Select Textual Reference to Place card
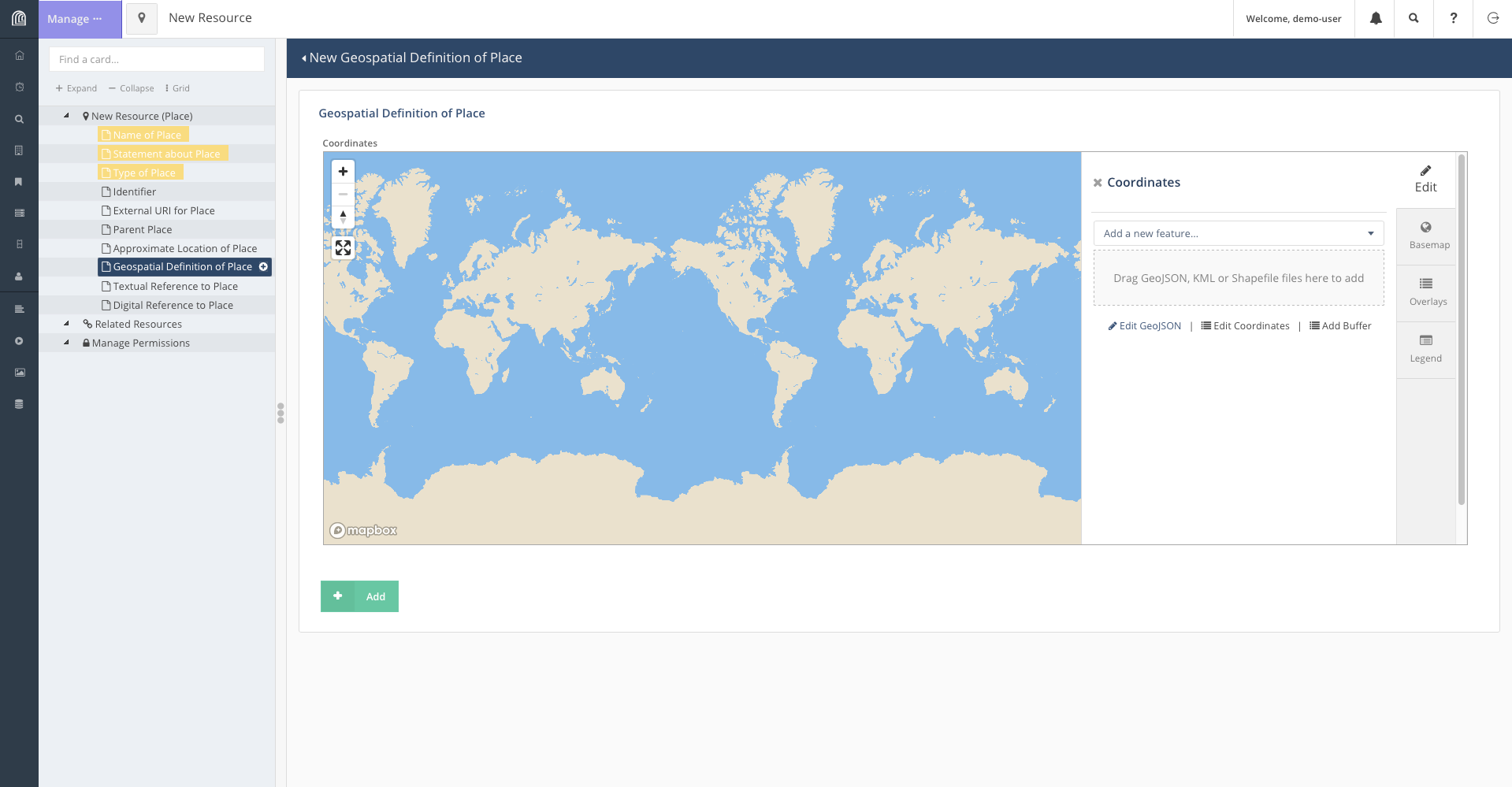 (x=175, y=287)
